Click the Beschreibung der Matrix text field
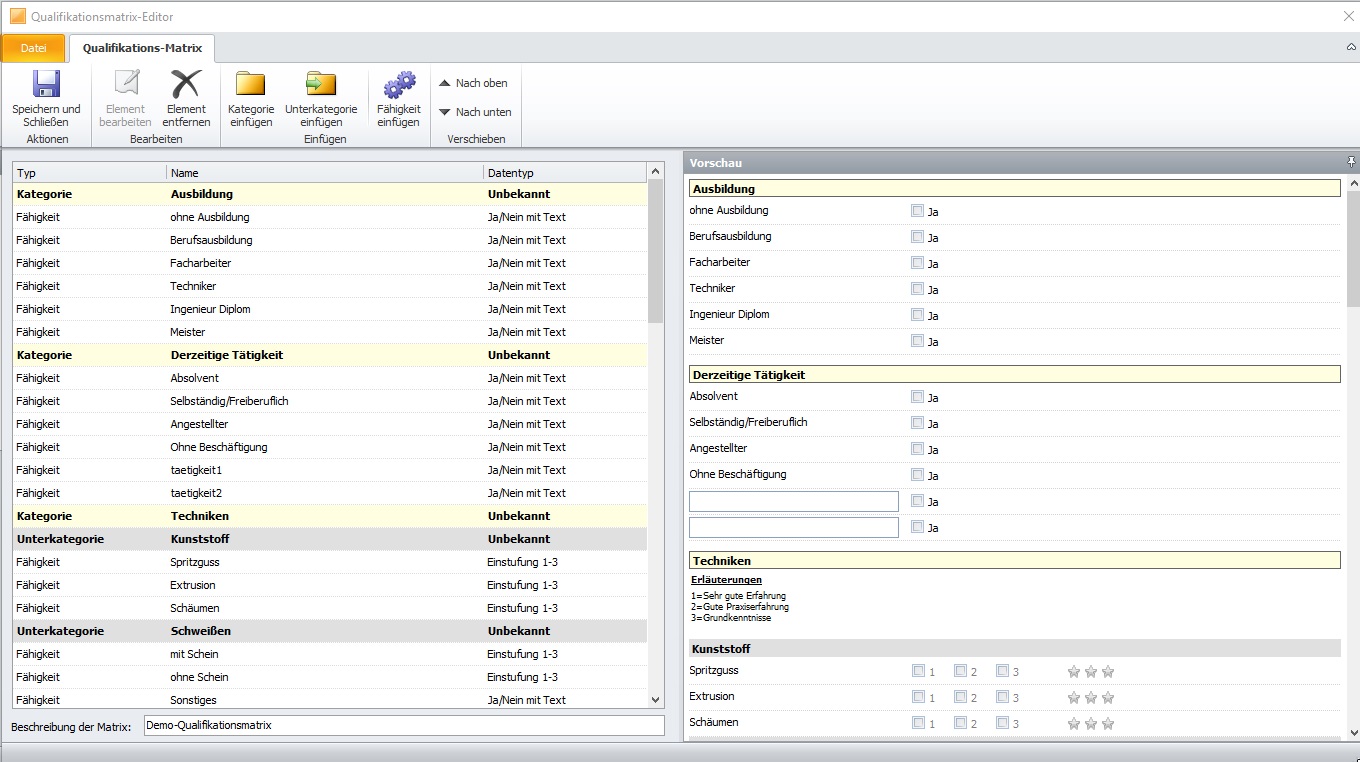Viewport: 1360px width, 762px height. coord(403,725)
